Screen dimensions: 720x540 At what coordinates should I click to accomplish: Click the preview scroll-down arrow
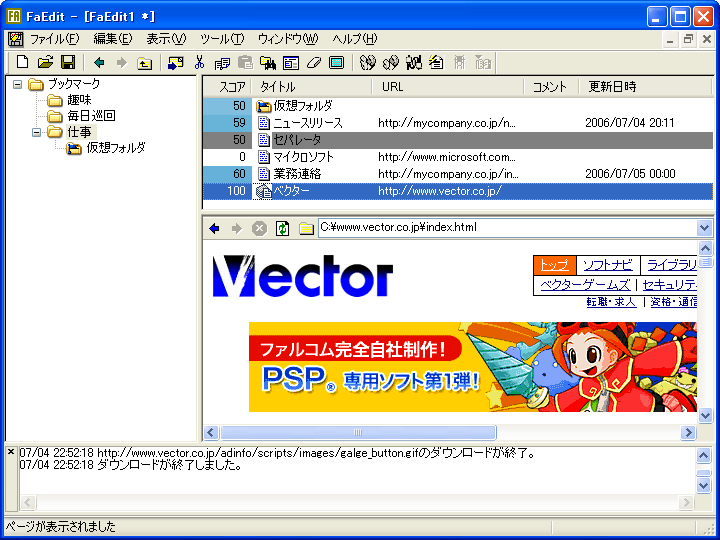705,416
